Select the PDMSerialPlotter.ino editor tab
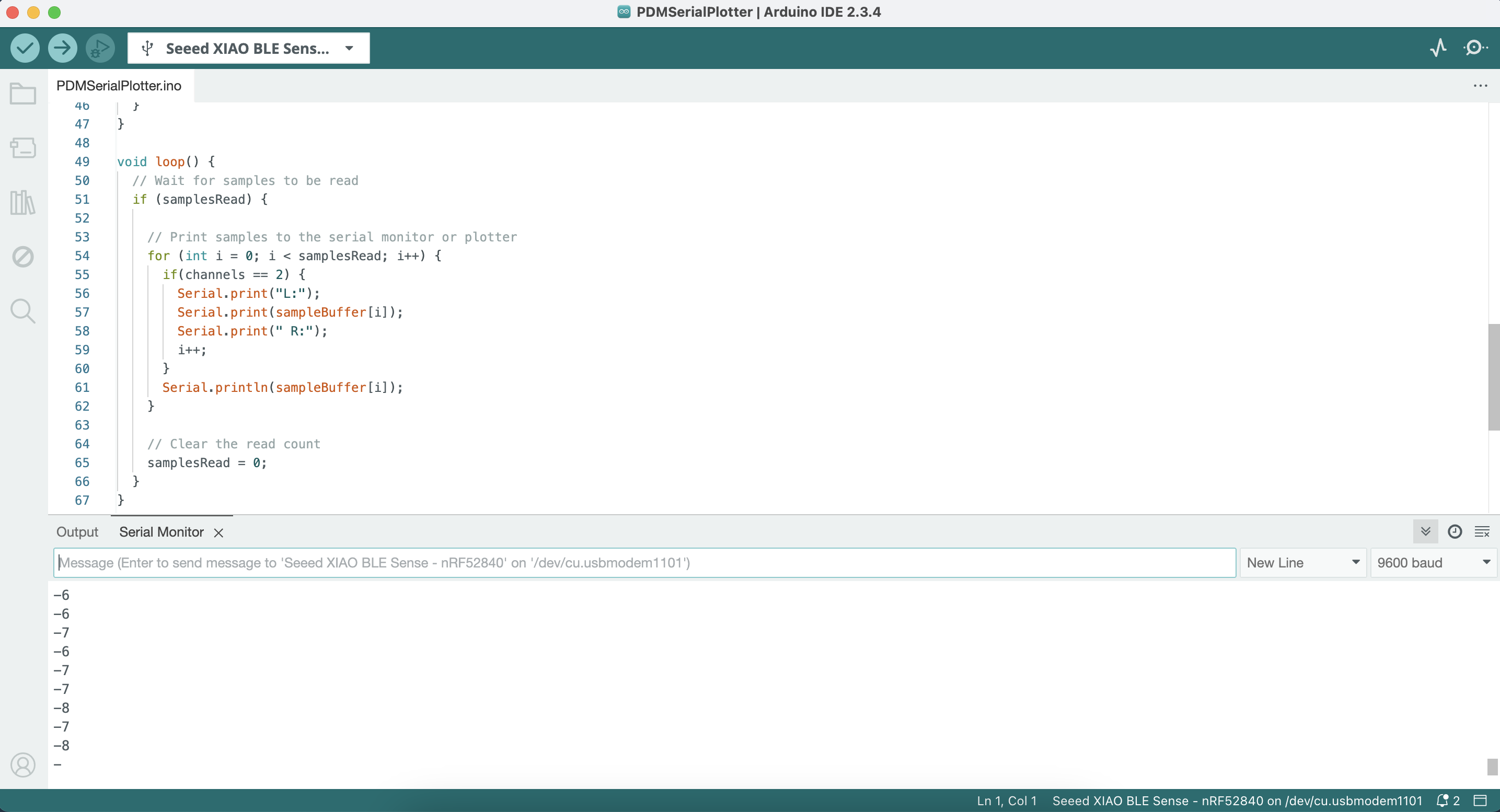This screenshot has width=1500, height=812. click(x=119, y=86)
